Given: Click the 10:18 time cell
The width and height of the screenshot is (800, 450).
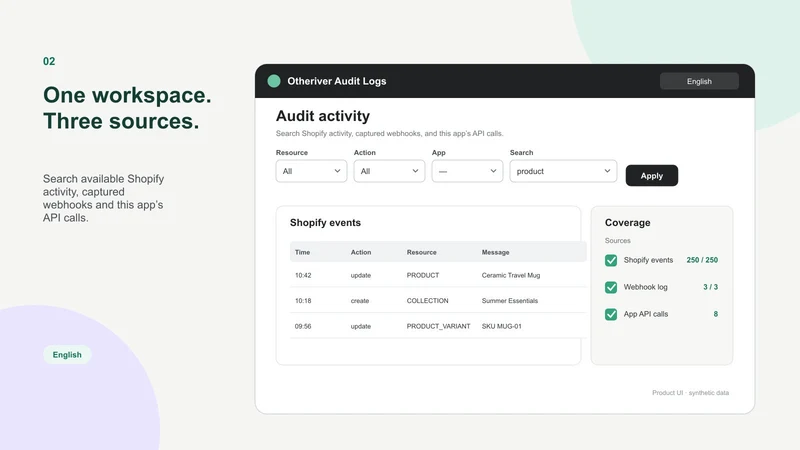Looking at the screenshot, I should click(x=303, y=301).
